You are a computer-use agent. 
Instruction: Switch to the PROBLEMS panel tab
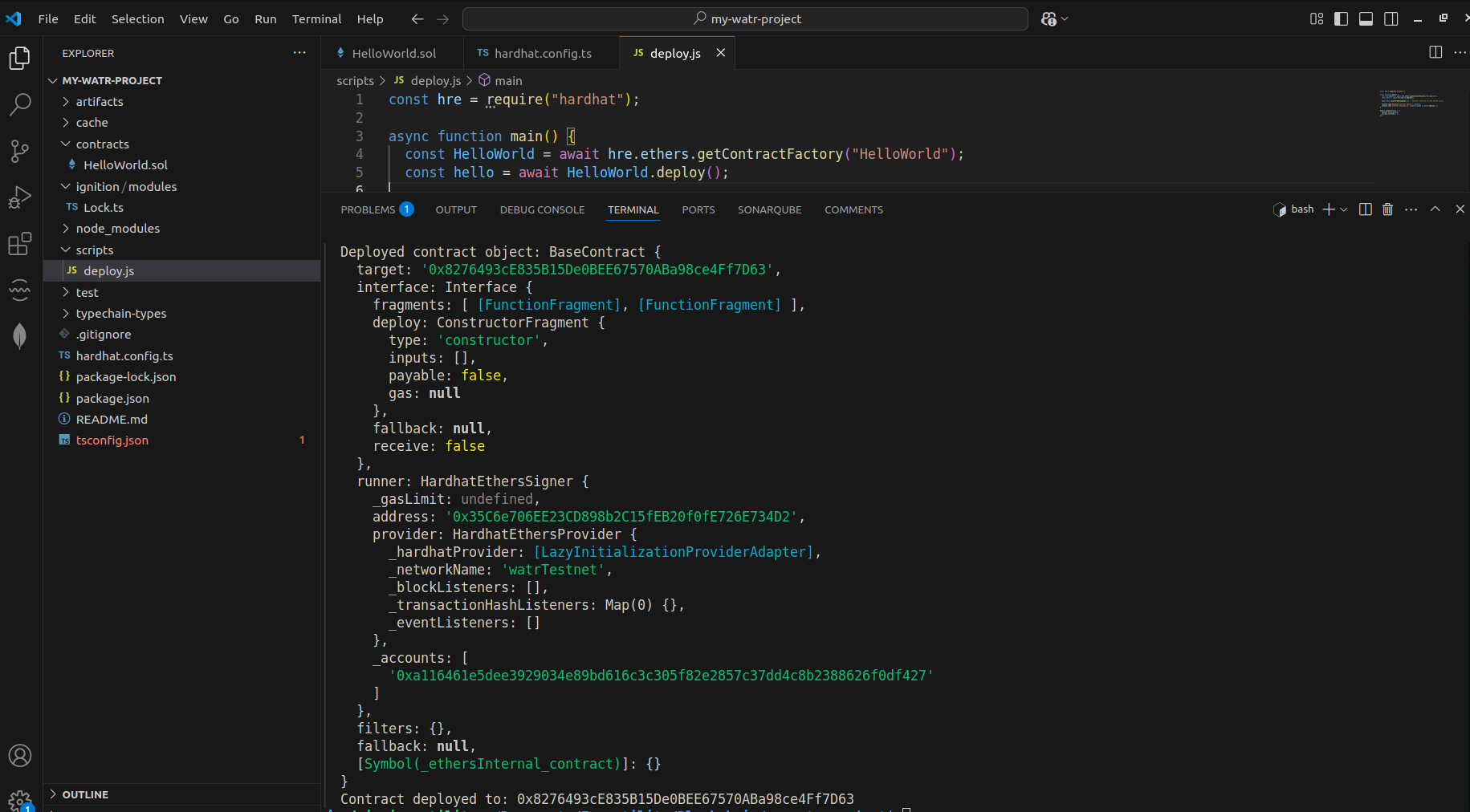pos(368,209)
